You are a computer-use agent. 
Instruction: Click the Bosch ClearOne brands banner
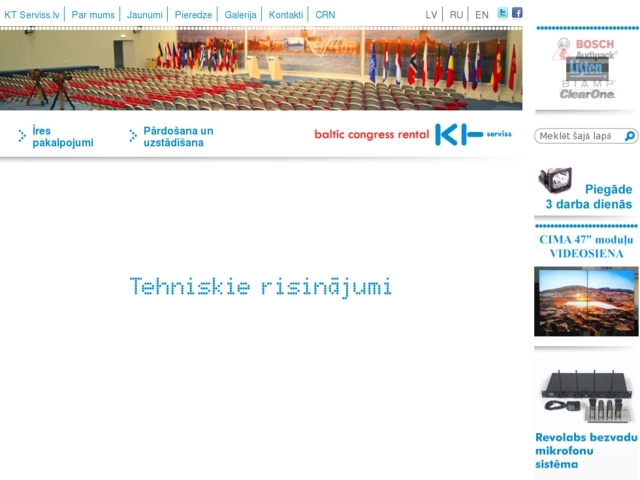click(587, 69)
